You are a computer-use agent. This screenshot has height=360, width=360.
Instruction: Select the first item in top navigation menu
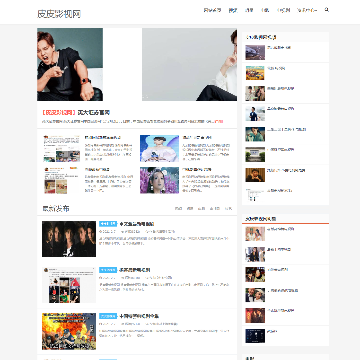point(212,10)
